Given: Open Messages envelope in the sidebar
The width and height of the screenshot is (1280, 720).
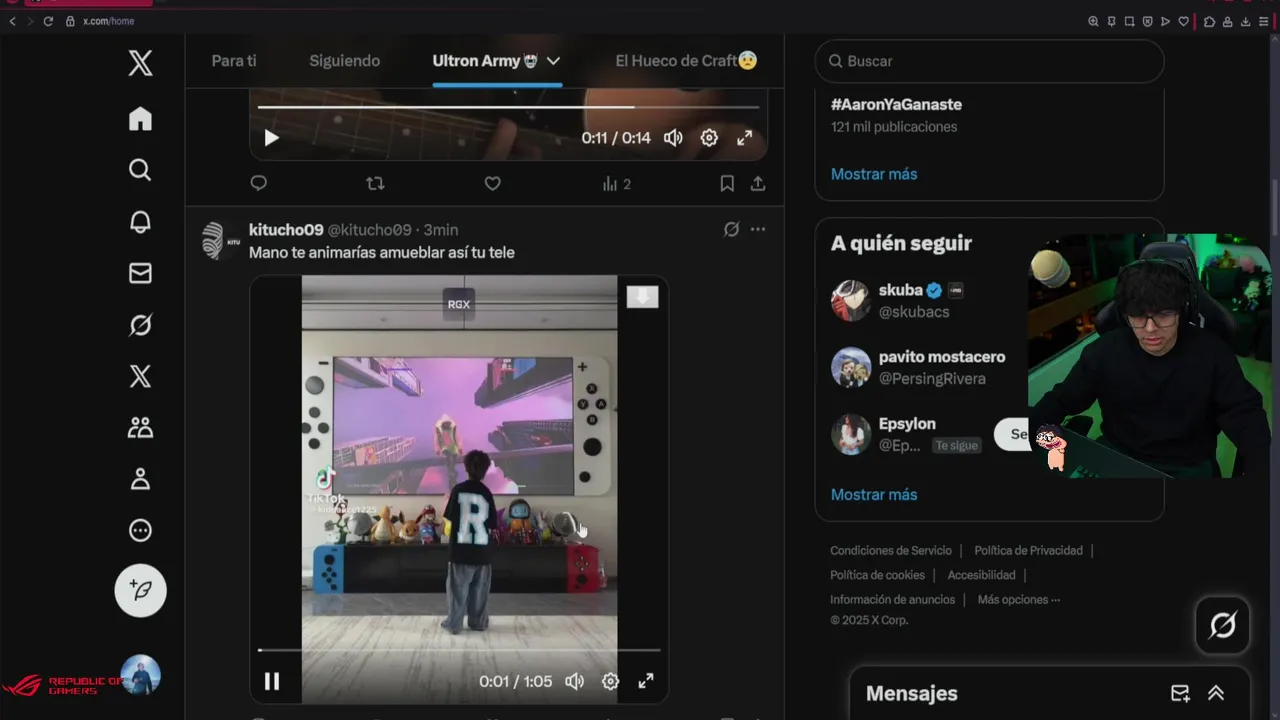Looking at the screenshot, I should [x=140, y=273].
